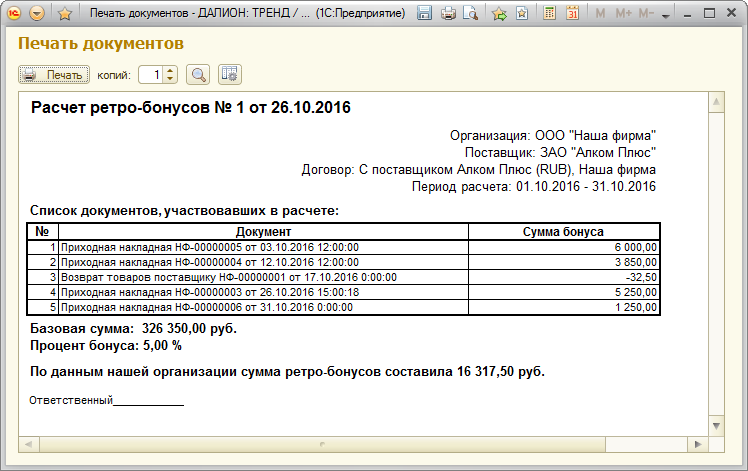This screenshot has height=471, width=748.
Task: Click the horizontal scrollbar right arrow
Action: coord(698,444)
